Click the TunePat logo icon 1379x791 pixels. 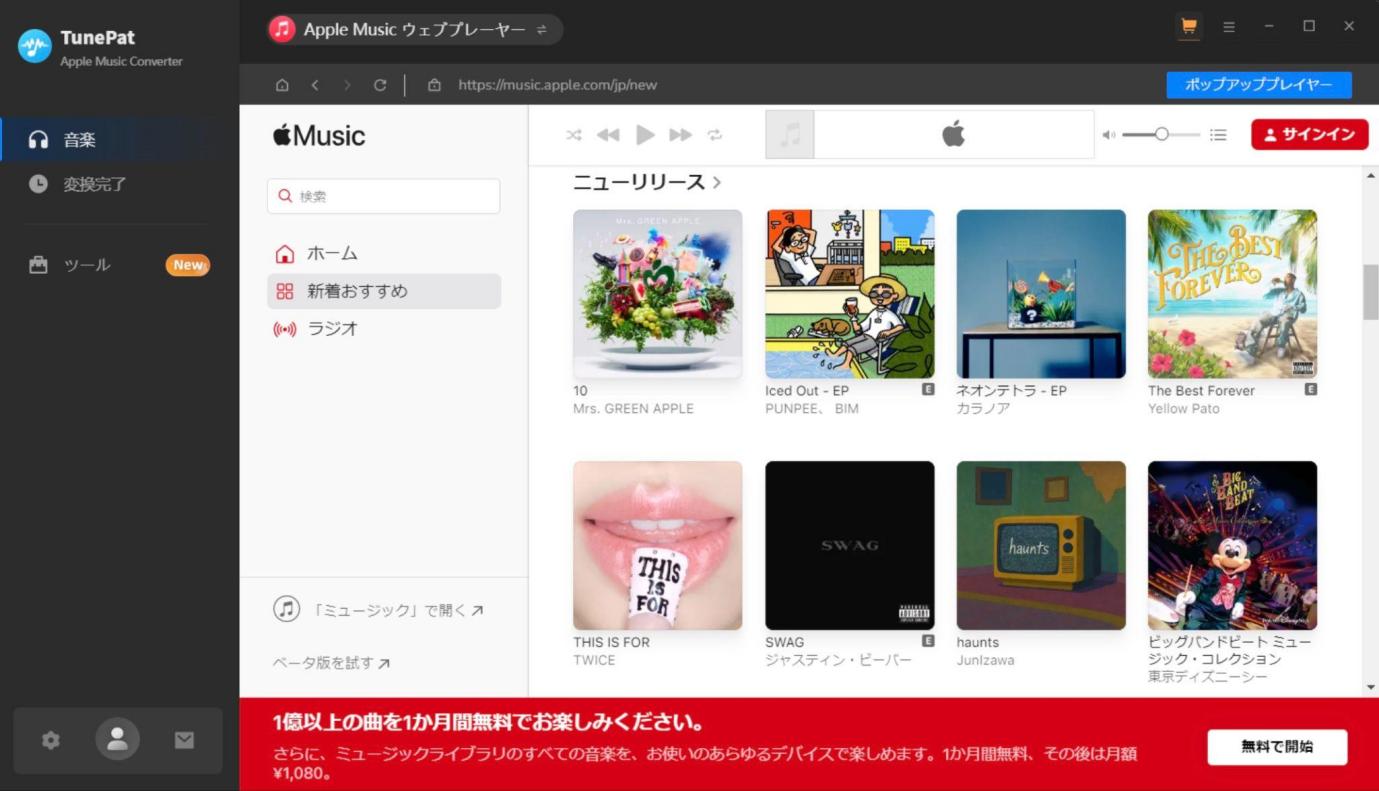point(34,46)
